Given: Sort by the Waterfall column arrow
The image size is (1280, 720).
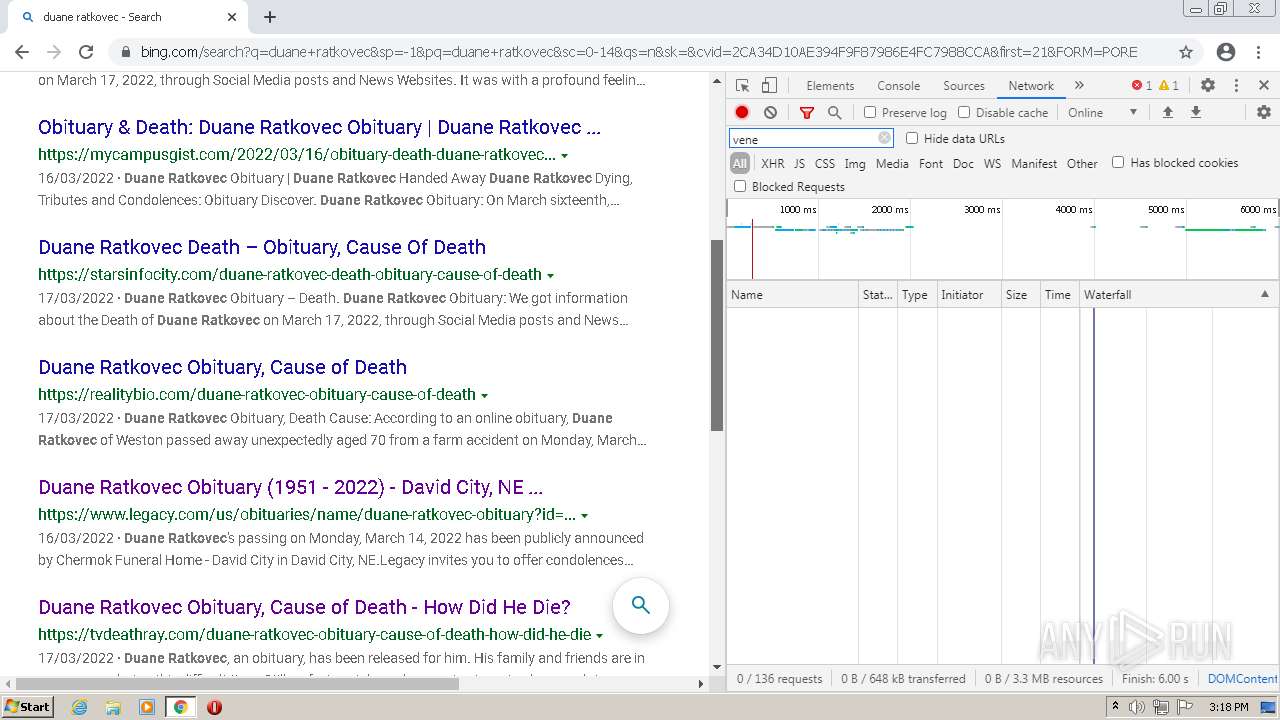Looking at the screenshot, I should point(1264,294).
